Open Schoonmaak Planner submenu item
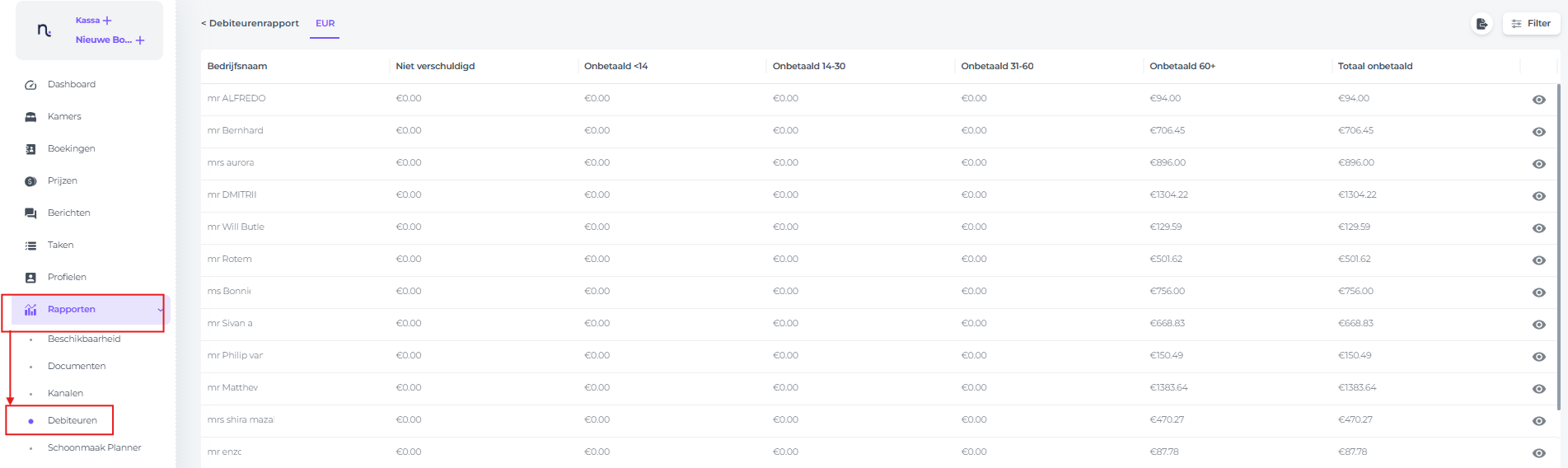 point(94,447)
